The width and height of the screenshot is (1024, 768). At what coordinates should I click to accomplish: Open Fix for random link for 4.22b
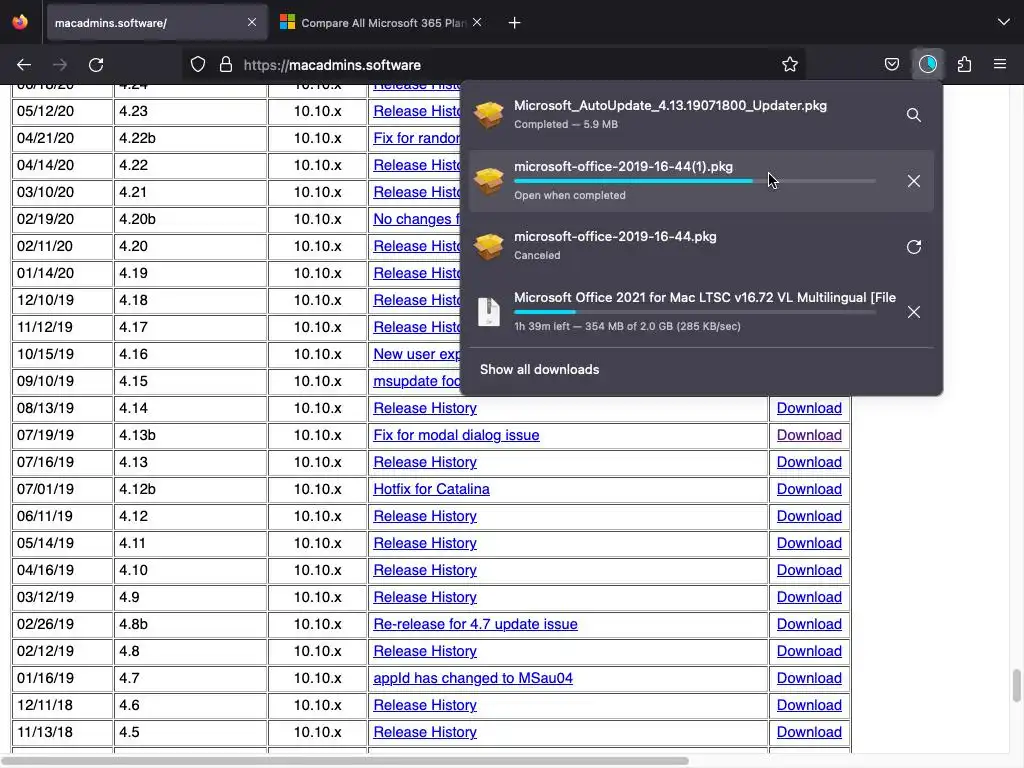click(x=417, y=138)
